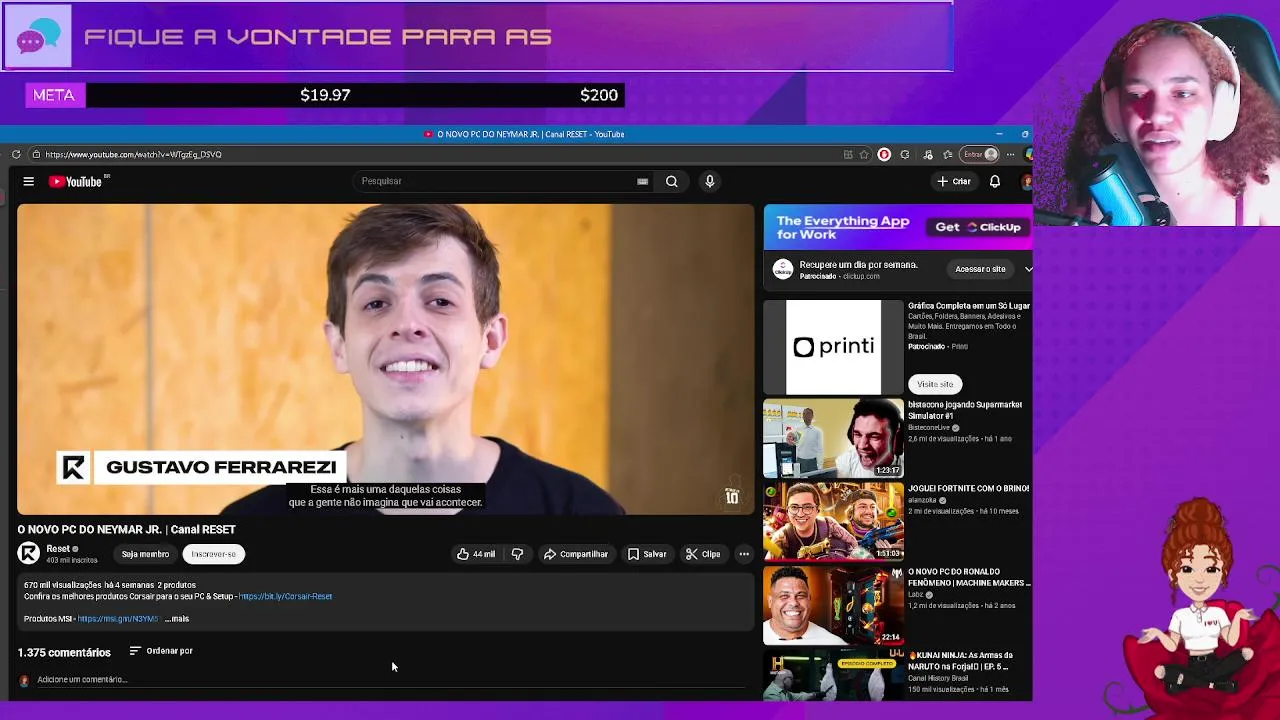This screenshot has width=1280, height=720.
Task: Expand description with ...mais
Action: pos(177,619)
